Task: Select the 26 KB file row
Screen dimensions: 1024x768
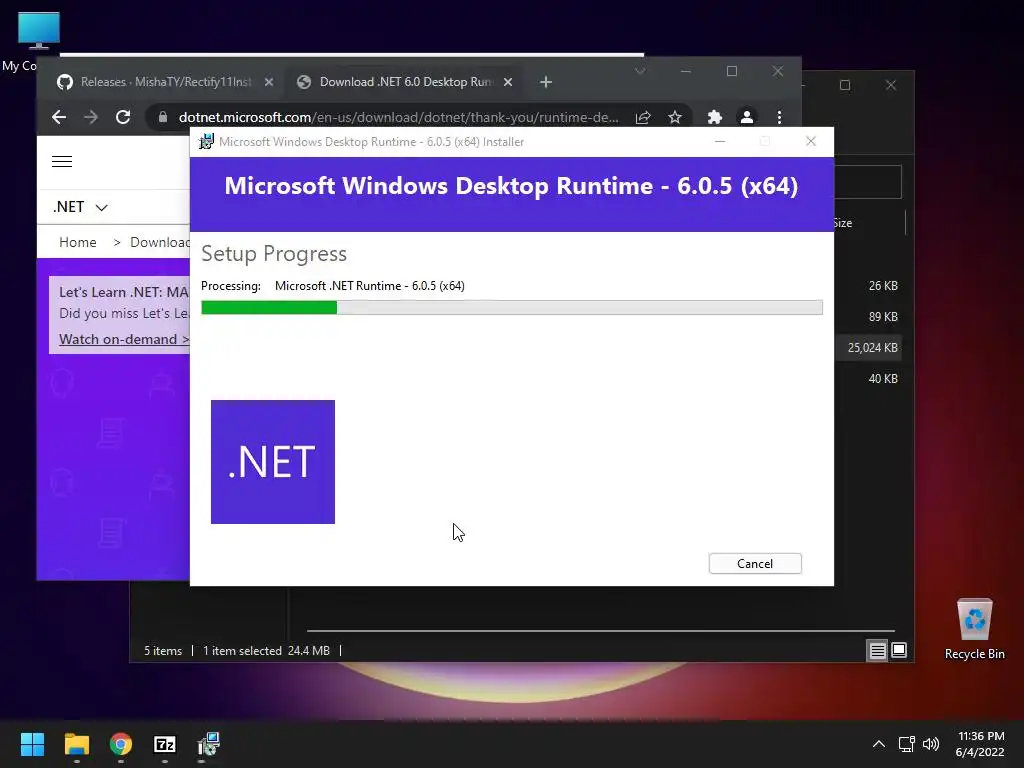Action: [869, 285]
